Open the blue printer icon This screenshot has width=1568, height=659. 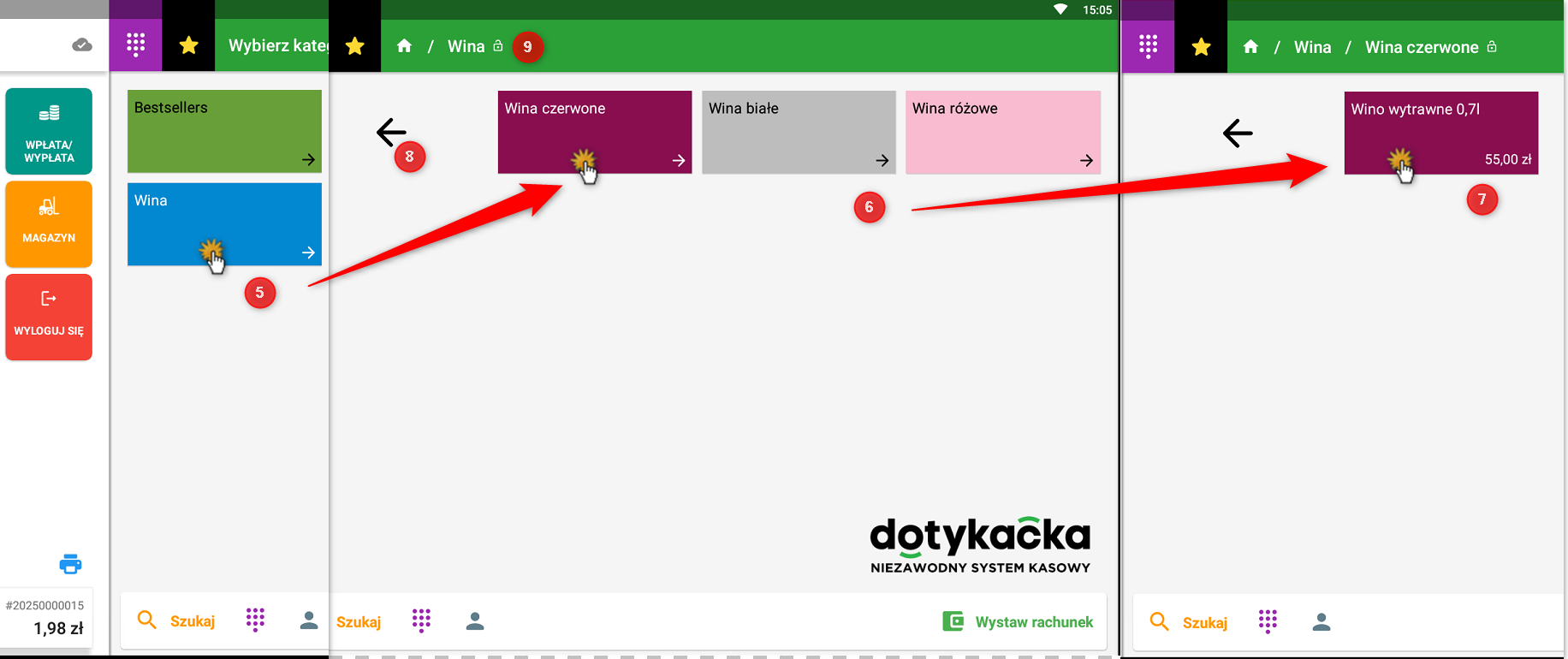70,564
